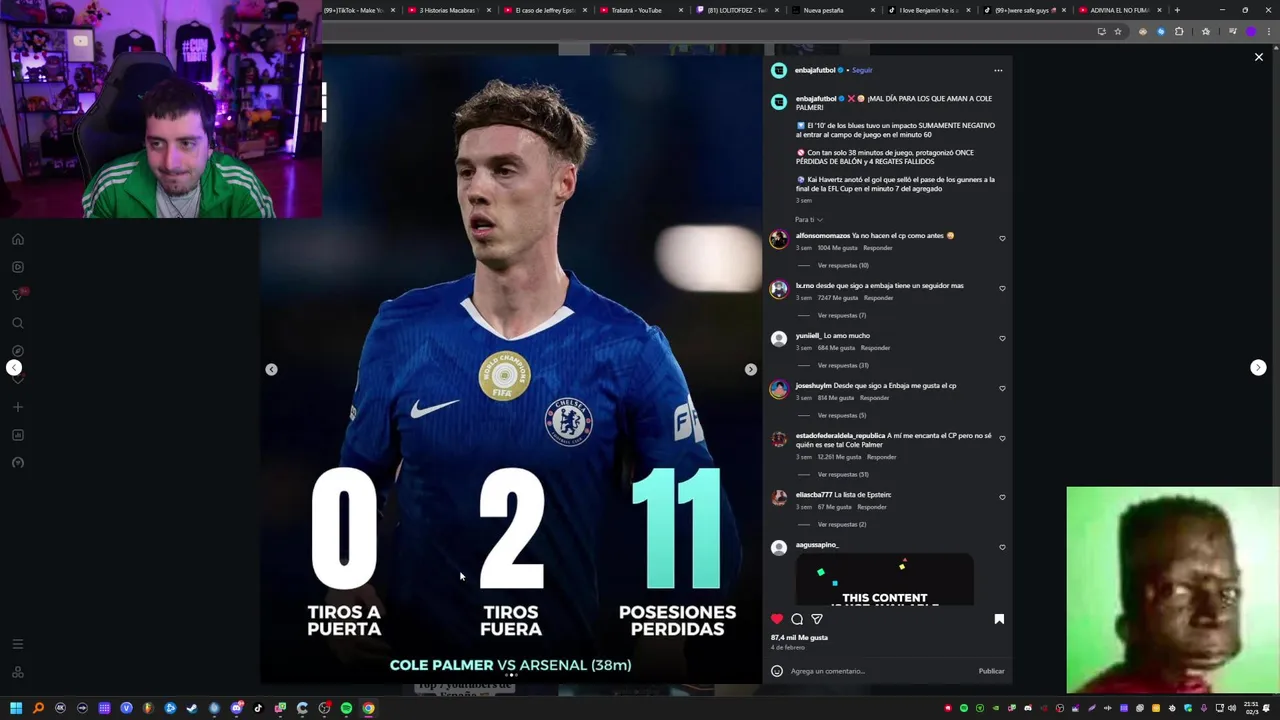This screenshot has width=1280, height=720.
Task: Open Windows taskbar search
Action: point(38,708)
